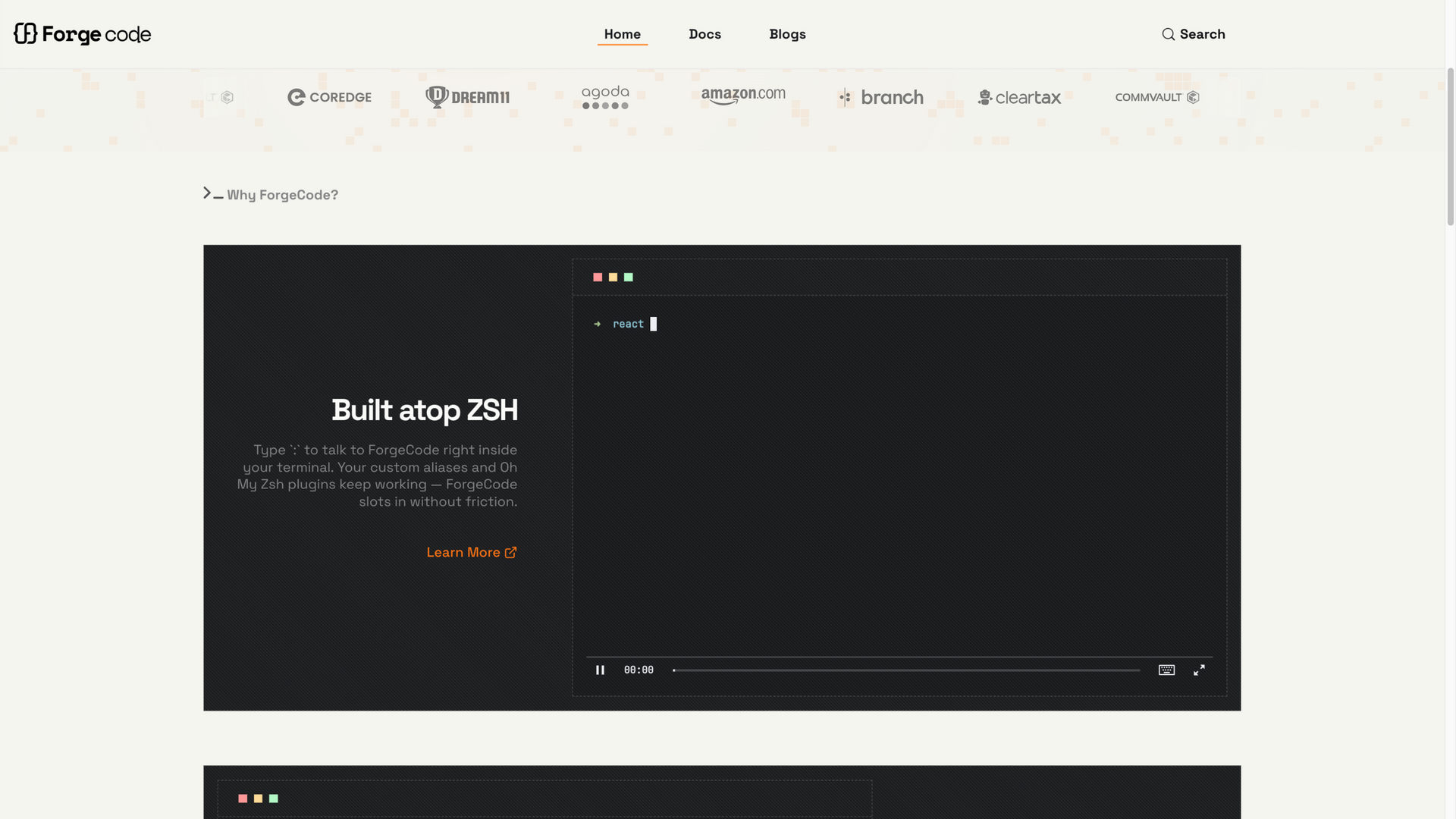Follow the Learn More link

click(x=472, y=553)
